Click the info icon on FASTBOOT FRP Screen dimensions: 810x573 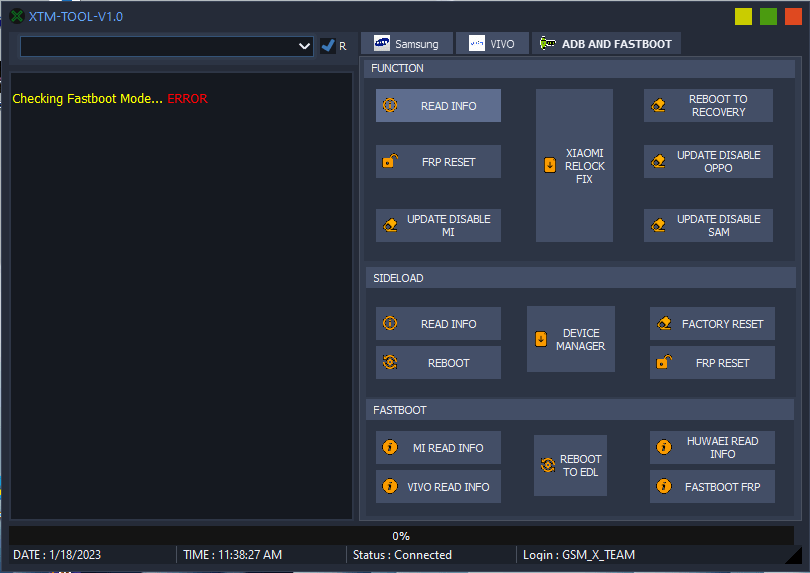pos(664,486)
